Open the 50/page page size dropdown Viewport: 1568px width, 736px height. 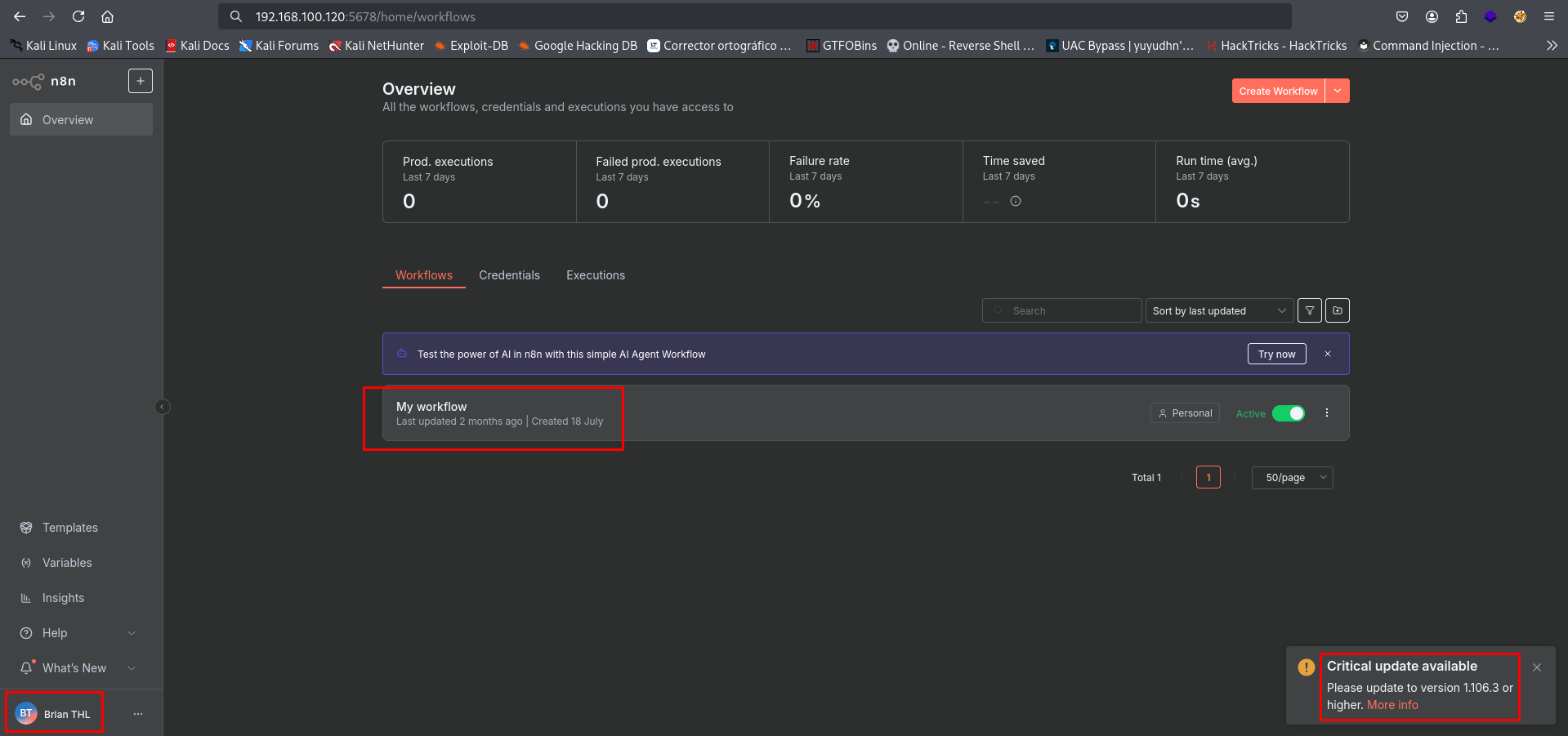(x=1292, y=478)
